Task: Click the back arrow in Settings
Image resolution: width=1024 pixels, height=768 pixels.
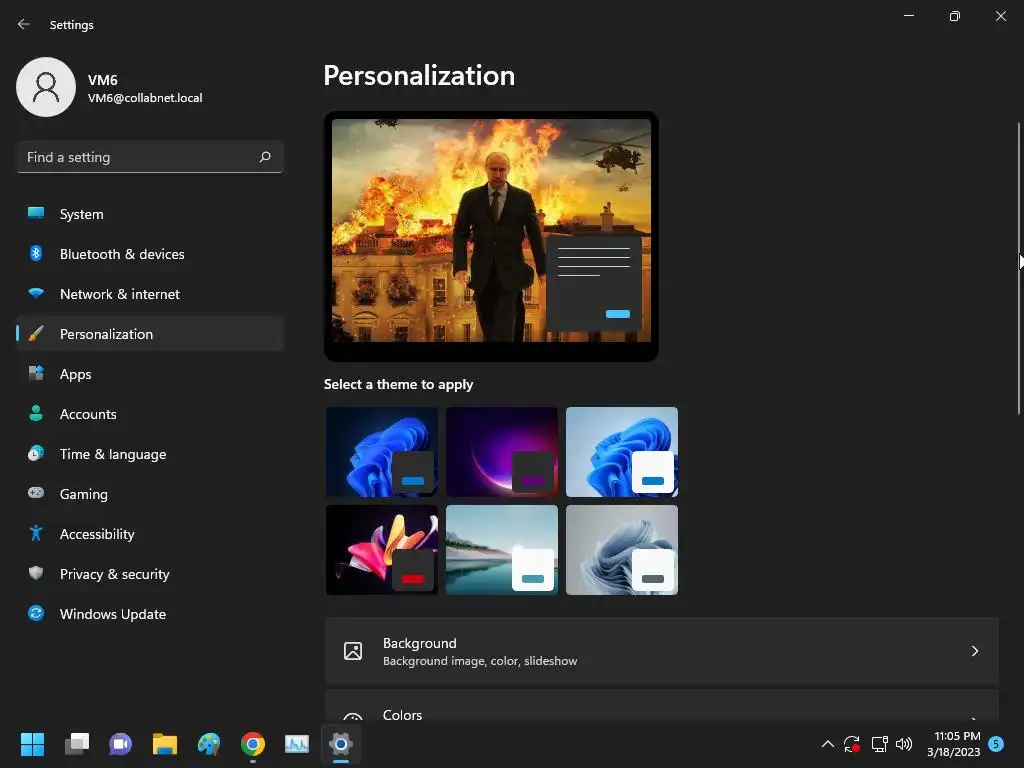Action: pyautogui.click(x=24, y=24)
